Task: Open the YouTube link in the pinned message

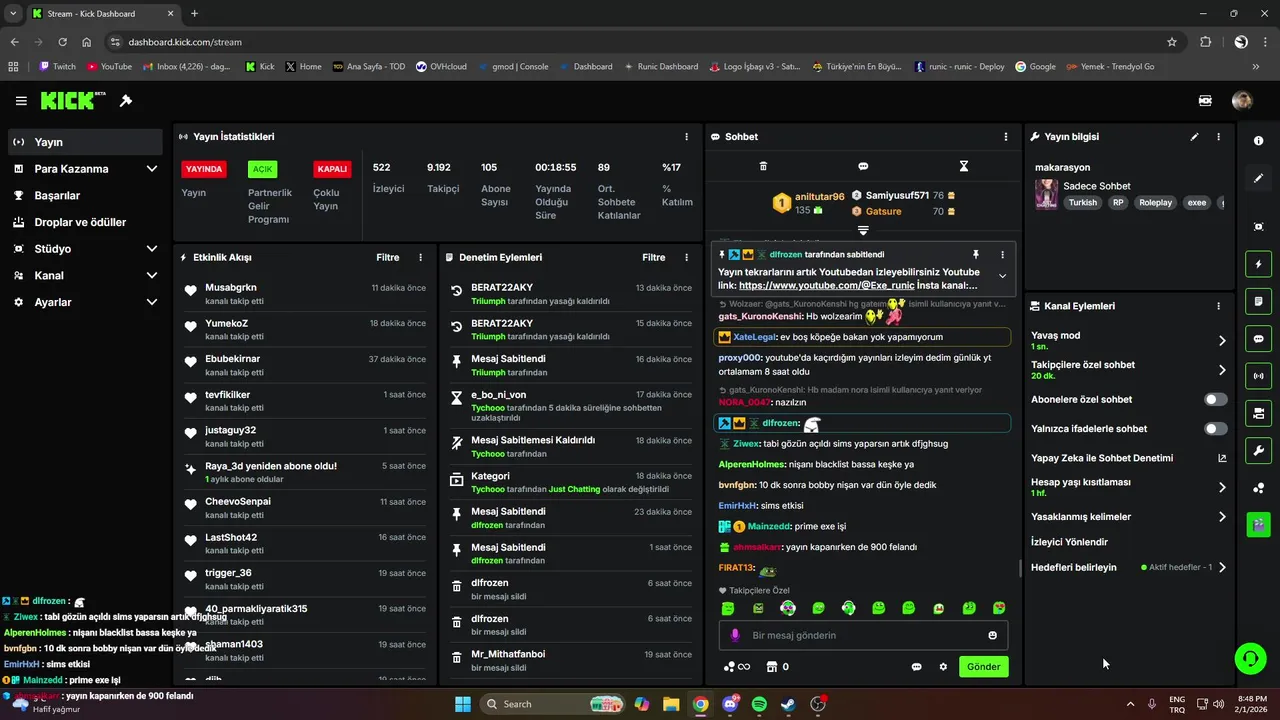Action: click(826, 286)
